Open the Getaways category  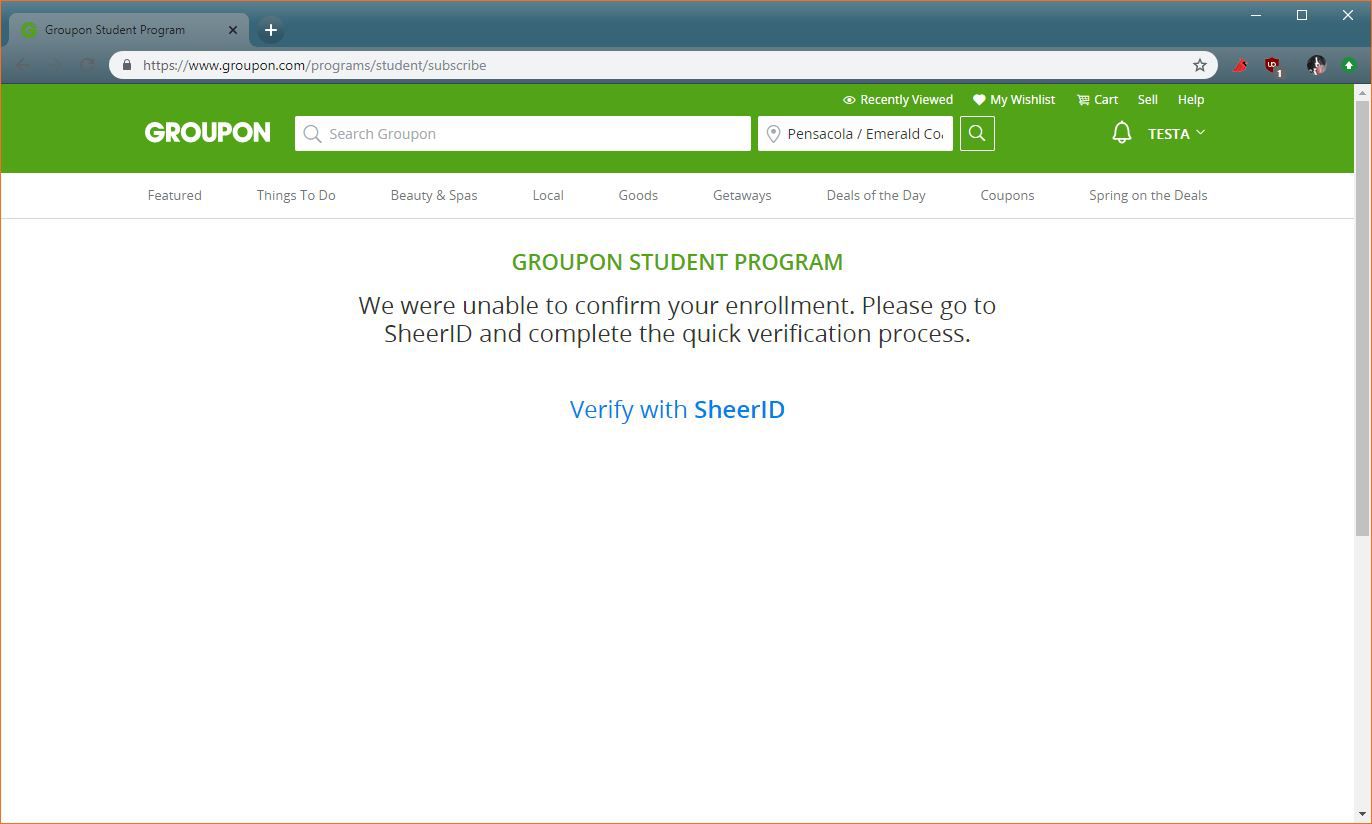click(742, 195)
